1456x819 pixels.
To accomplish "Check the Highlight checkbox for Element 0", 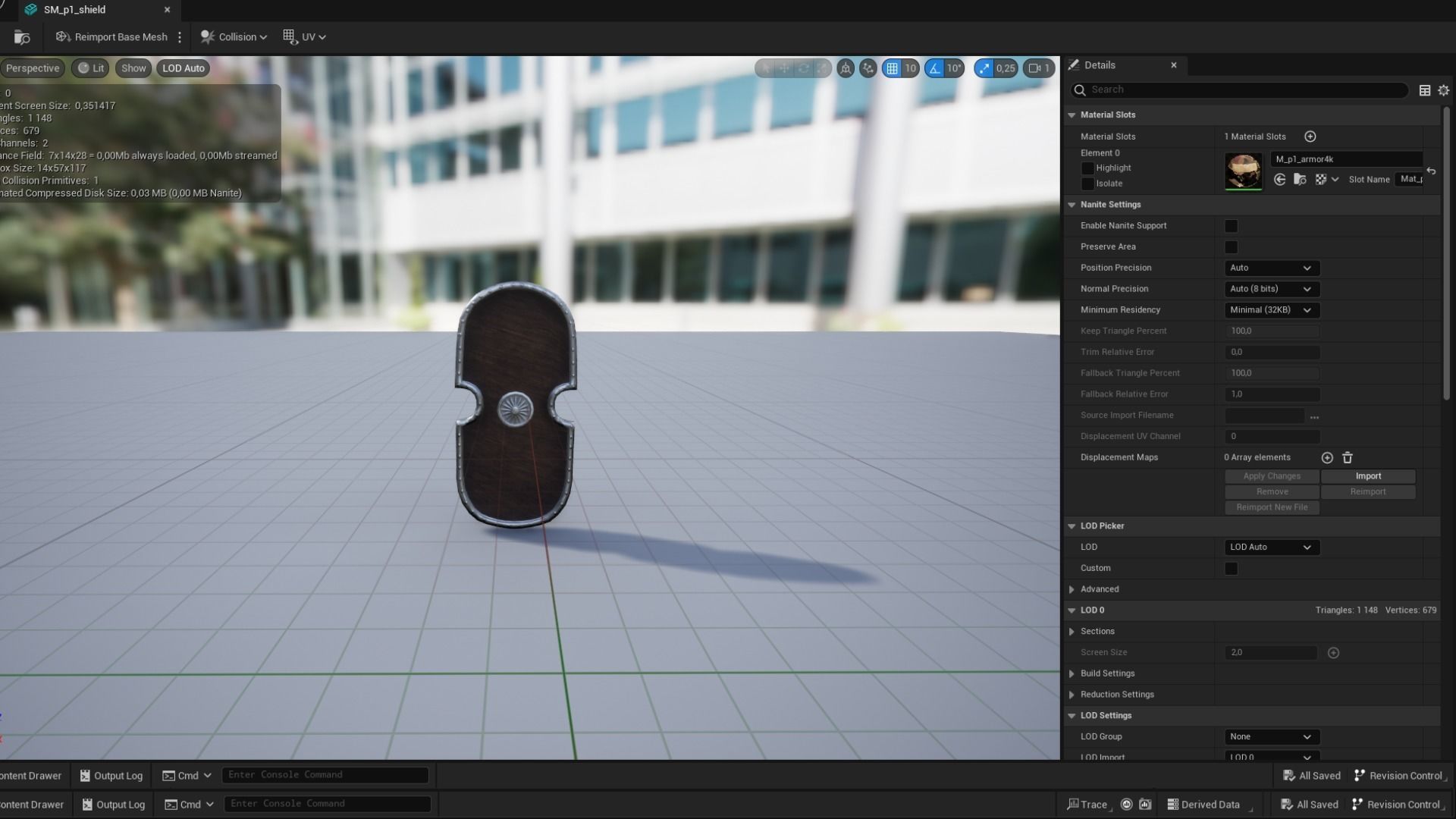I will point(1087,168).
